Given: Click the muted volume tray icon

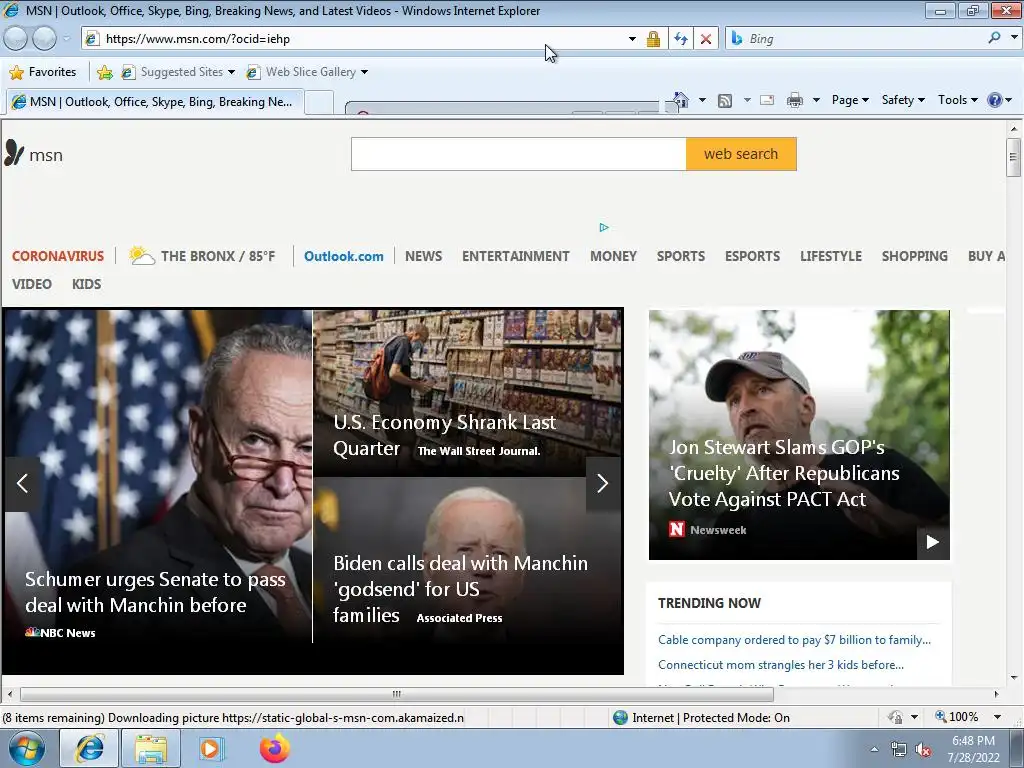Looking at the screenshot, I should 923,750.
